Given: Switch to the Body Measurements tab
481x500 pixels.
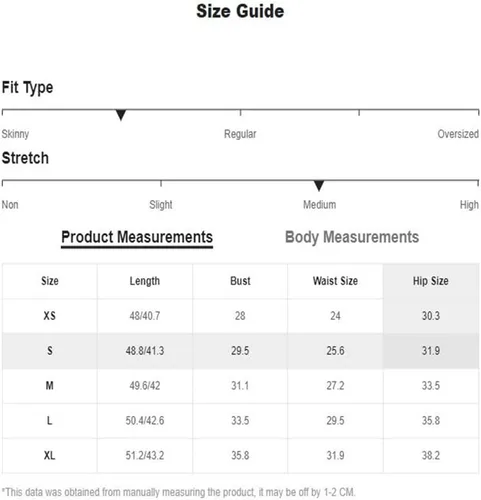Looking at the screenshot, I should pyautogui.click(x=352, y=237).
